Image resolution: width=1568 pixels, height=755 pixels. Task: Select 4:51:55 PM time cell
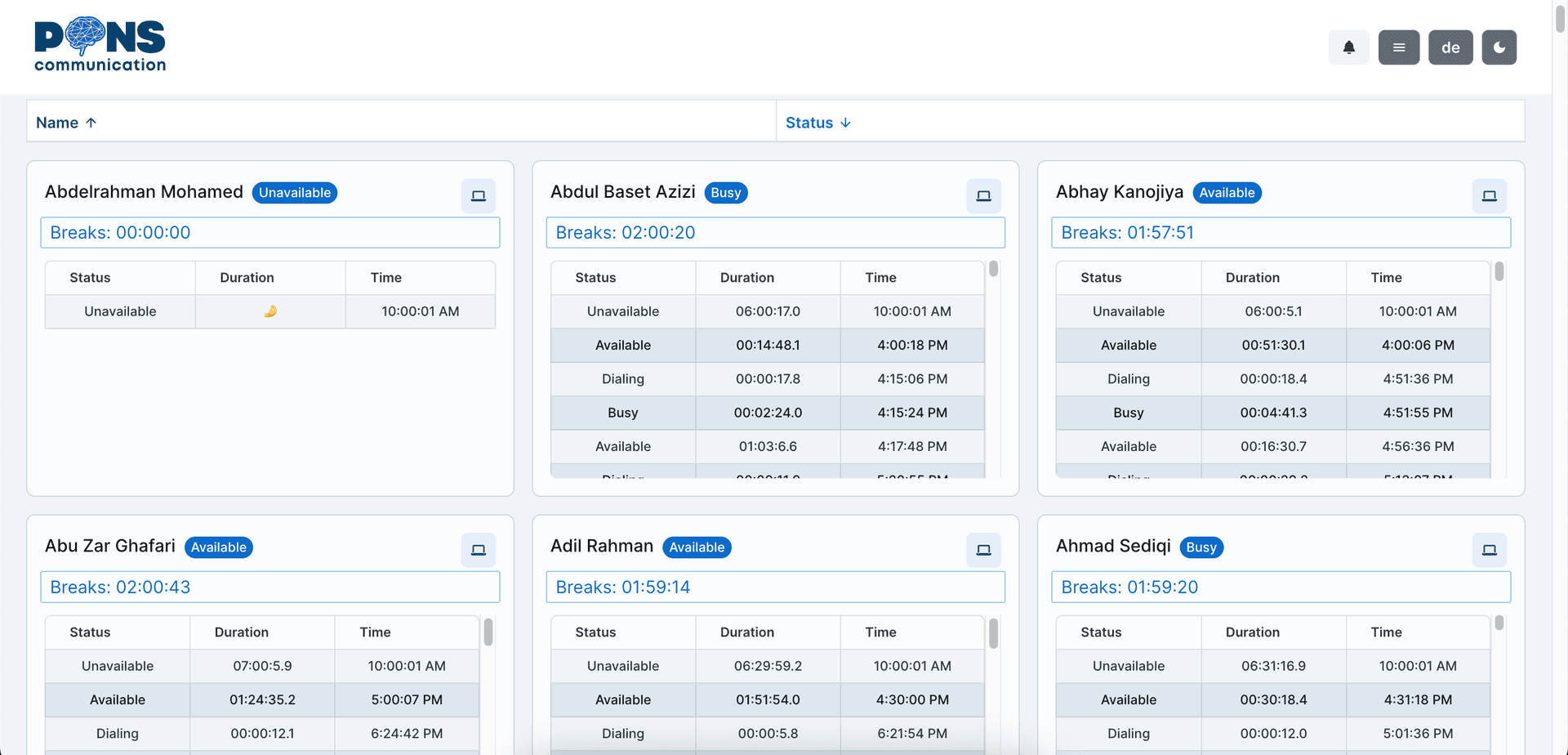1418,413
